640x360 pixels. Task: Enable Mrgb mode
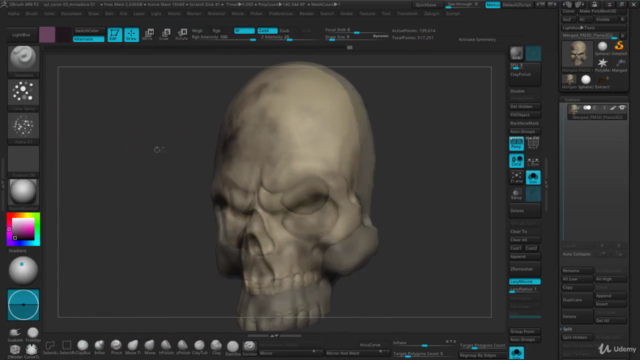pyautogui.click(x=197, y=31)
